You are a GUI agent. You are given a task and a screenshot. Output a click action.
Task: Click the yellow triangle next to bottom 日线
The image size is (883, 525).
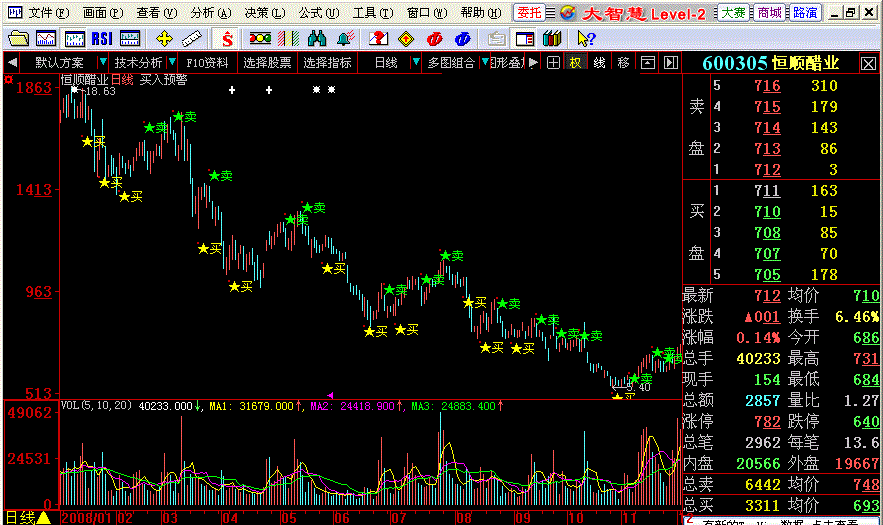43,517
